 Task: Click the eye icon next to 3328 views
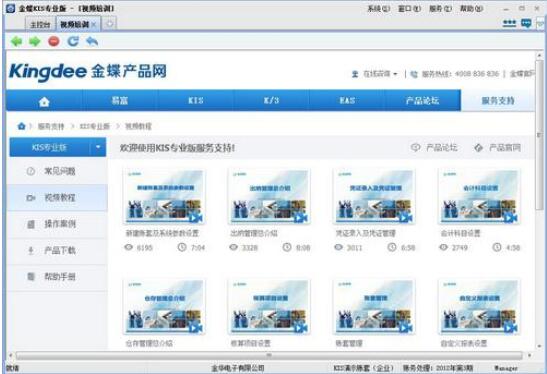[233, 247]
